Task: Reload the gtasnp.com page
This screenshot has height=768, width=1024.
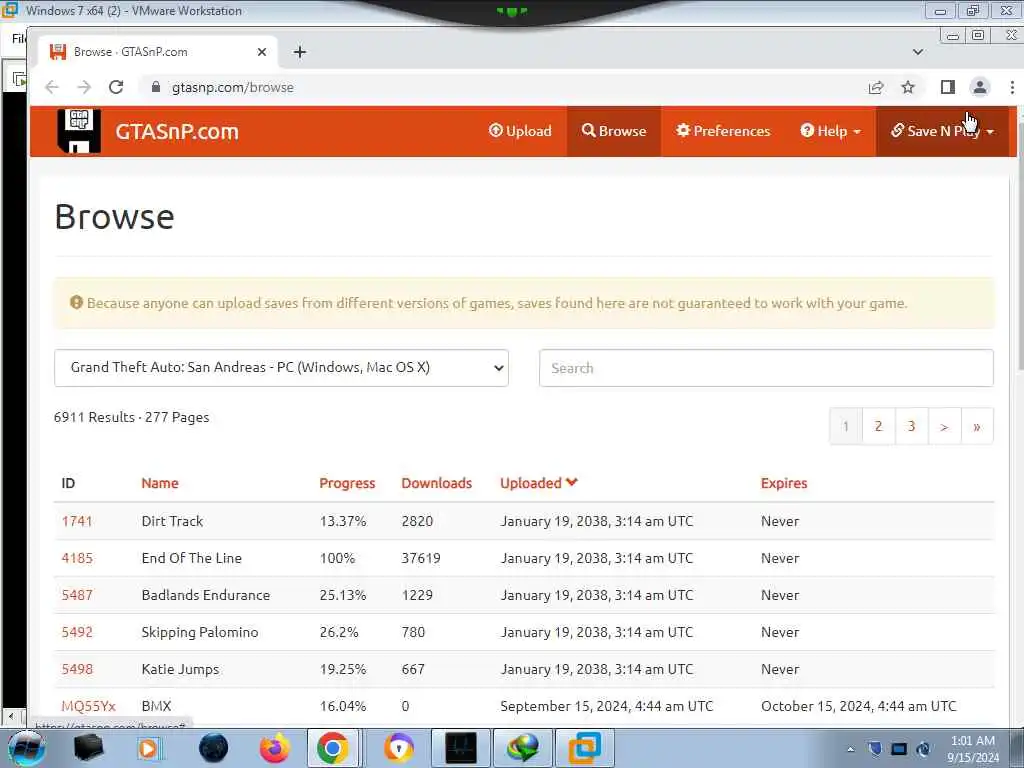Action: [x=116, y=87]
